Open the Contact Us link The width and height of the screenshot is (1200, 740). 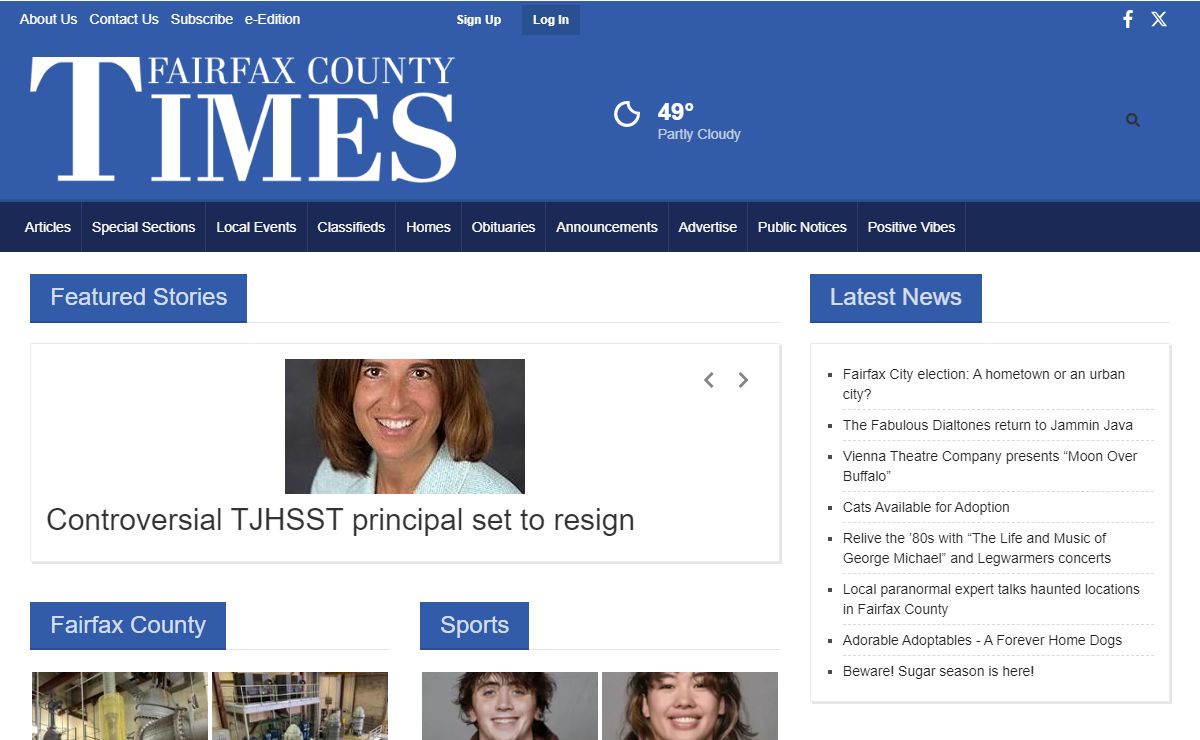124,19
